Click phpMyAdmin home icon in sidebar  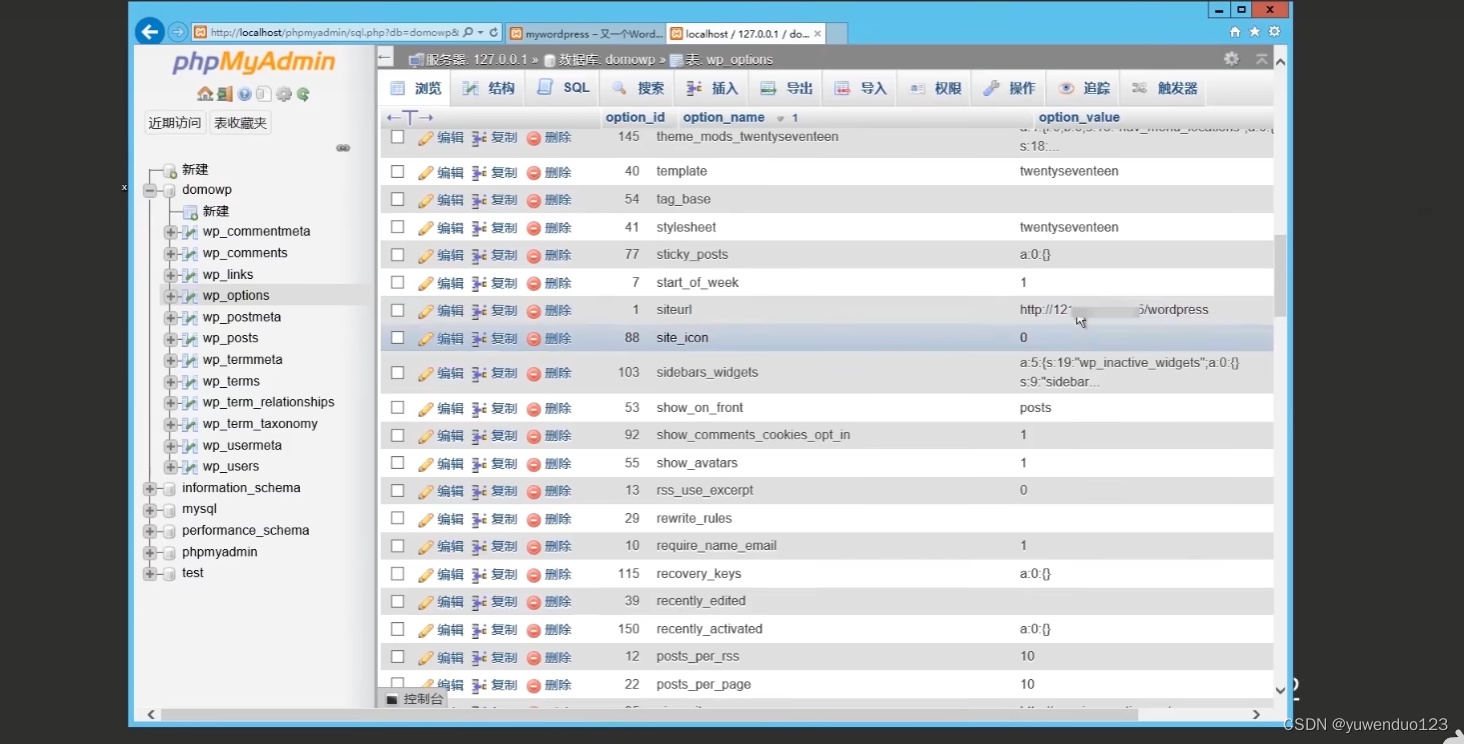point(205,94)
